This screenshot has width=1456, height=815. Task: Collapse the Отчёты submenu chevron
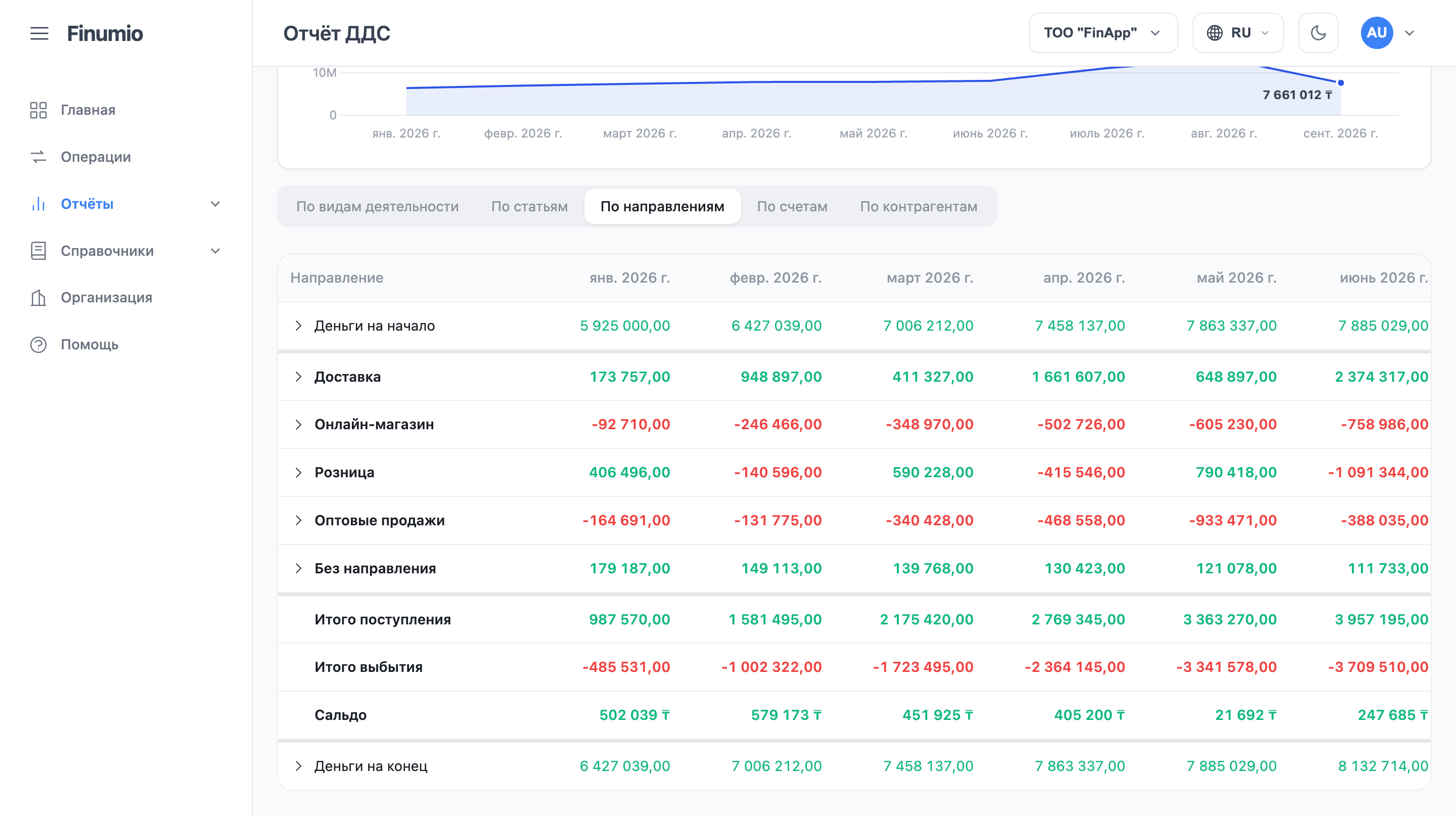pyautogui.click(x=215, y=204)
